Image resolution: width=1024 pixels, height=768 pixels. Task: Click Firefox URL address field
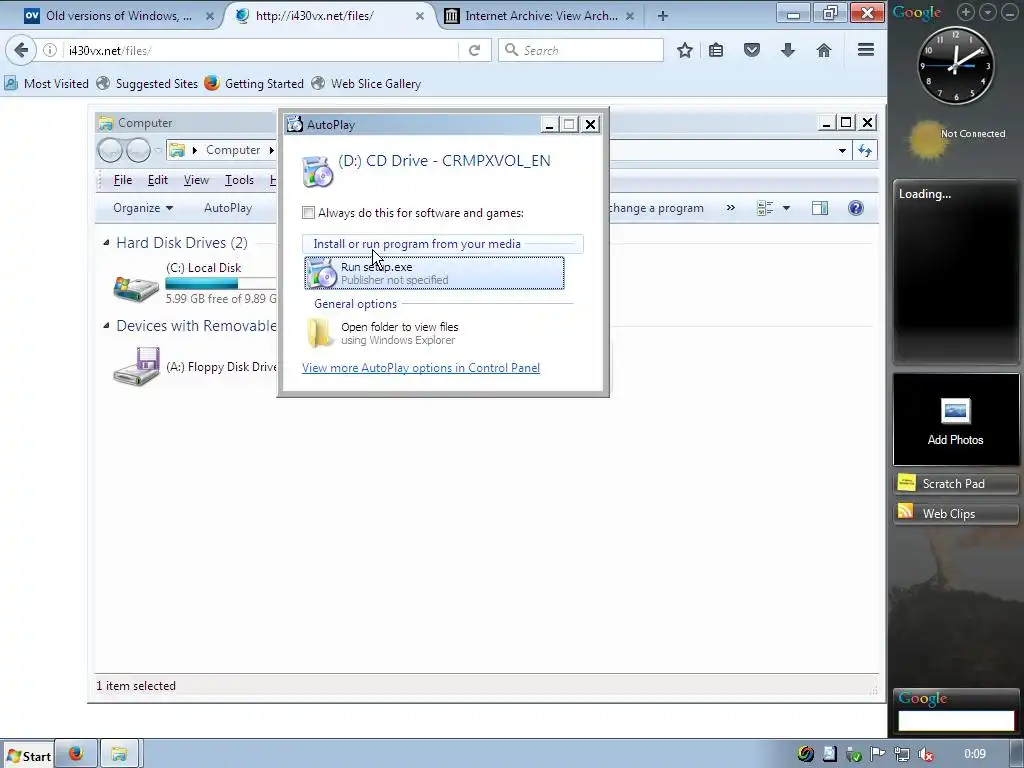coord(261,50)
